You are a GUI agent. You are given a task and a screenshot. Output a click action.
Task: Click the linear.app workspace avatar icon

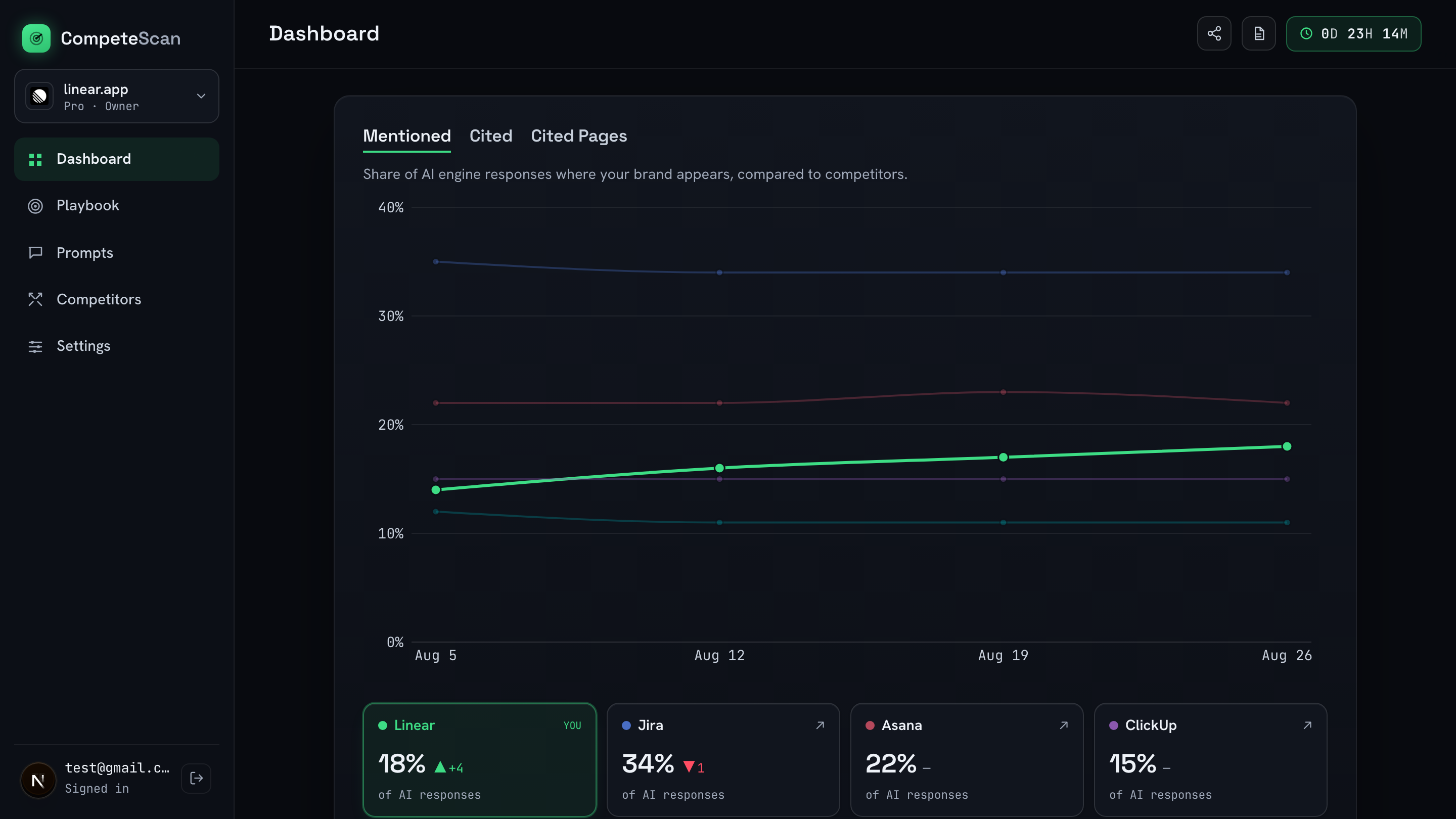39,96
